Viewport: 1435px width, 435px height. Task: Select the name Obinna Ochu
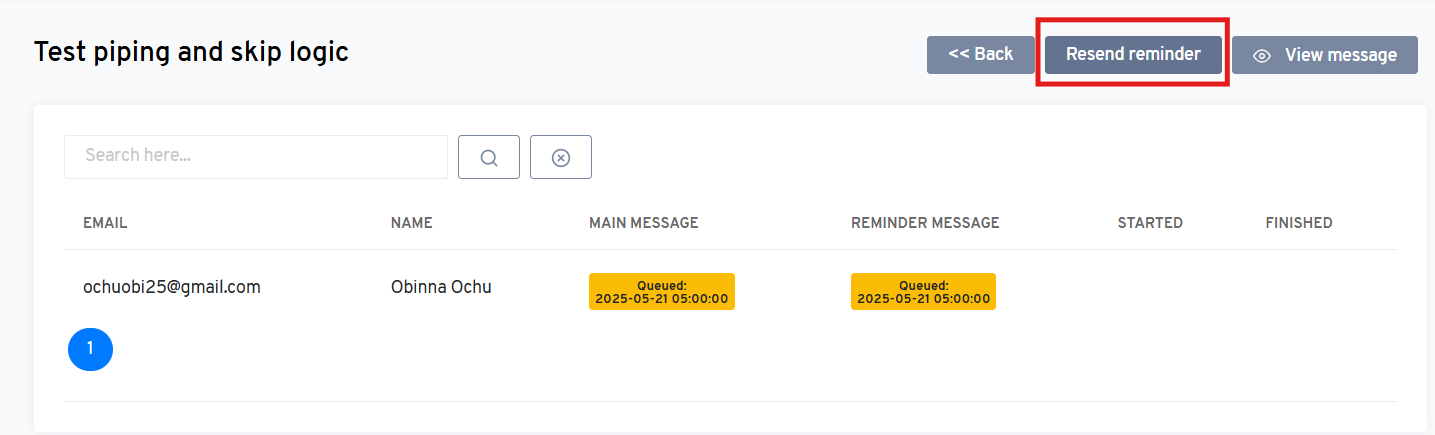coord(441,288)
